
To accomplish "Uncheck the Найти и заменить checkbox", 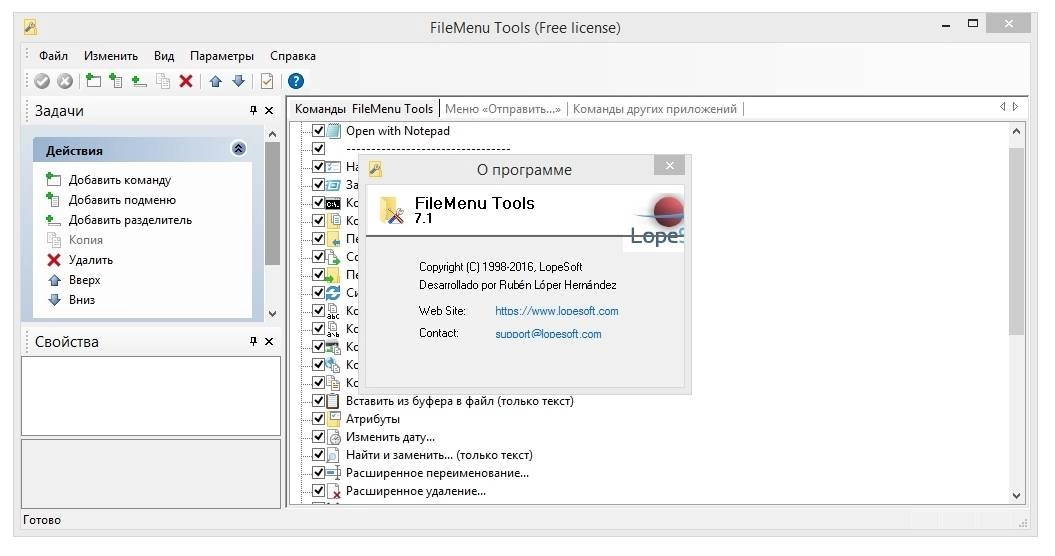I will pyautogui.click(x=318, y=455).
